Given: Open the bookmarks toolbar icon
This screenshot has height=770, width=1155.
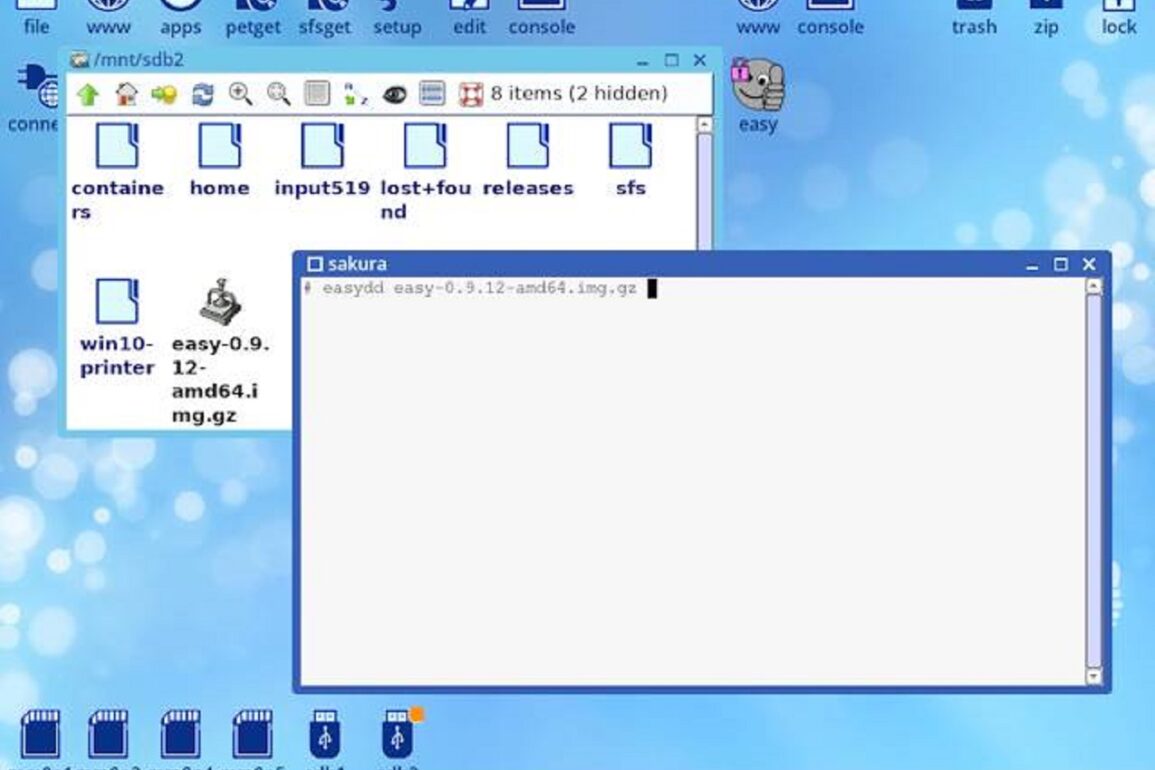Looking at the screenshot, I should coord(164,95).
